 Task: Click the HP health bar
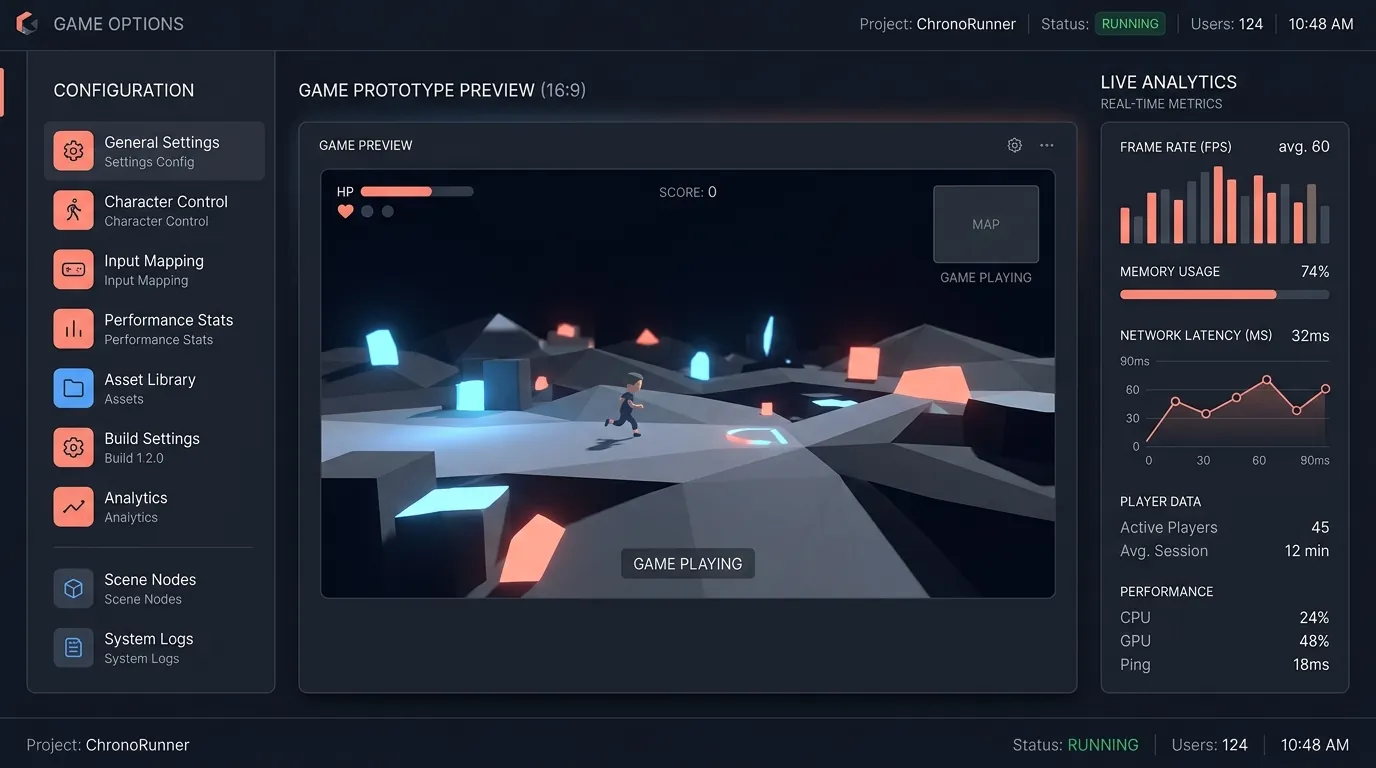point(417,191)
